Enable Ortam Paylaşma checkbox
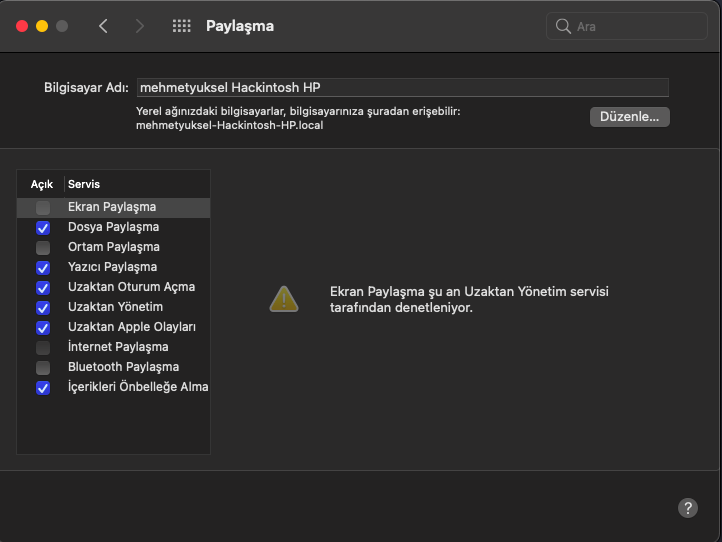 [x=43, y=248]
